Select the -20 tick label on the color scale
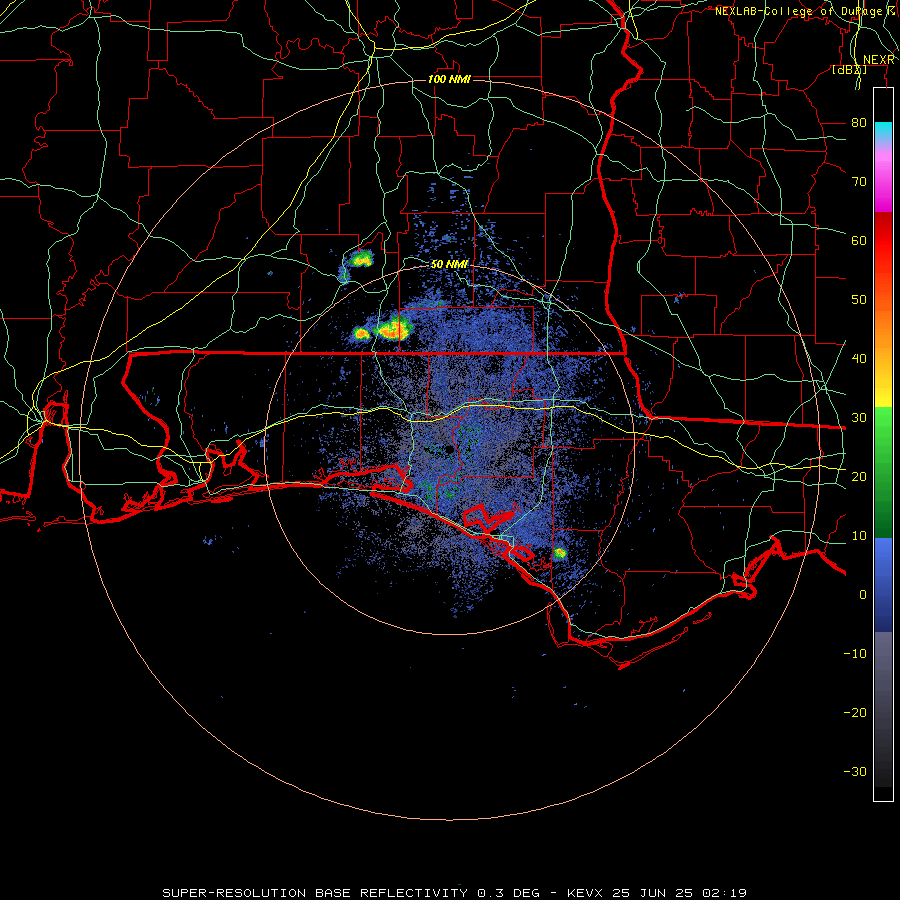Image resolution: width=900 pixels, height=900 pixels. pos(855,712)
